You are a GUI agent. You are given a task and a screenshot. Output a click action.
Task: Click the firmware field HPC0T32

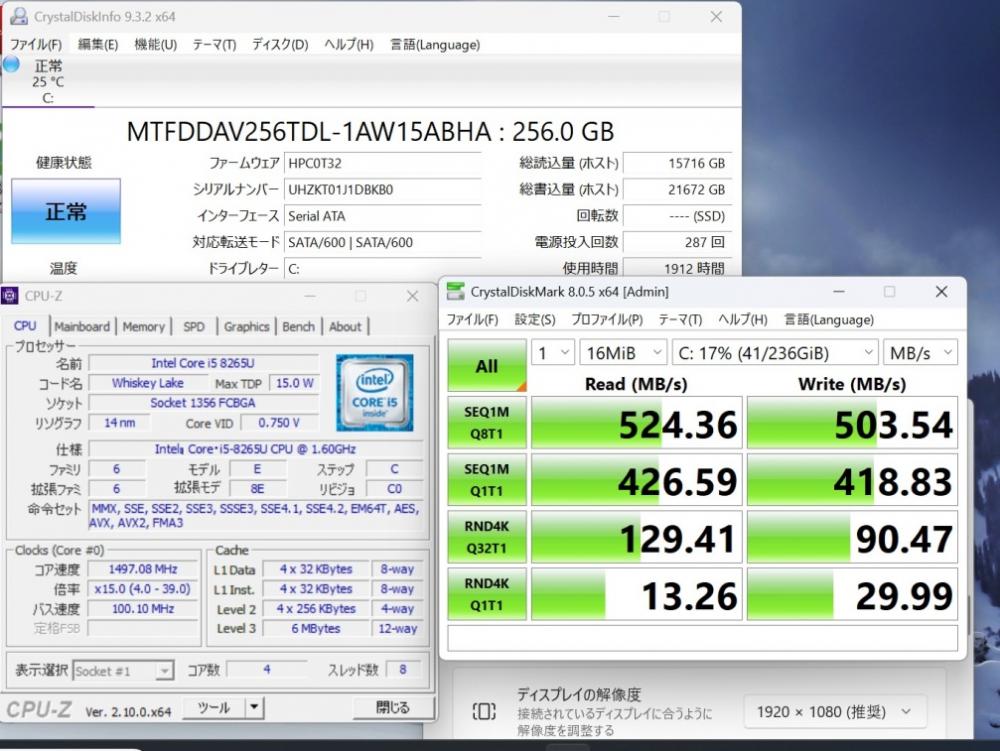pos(382,163)
